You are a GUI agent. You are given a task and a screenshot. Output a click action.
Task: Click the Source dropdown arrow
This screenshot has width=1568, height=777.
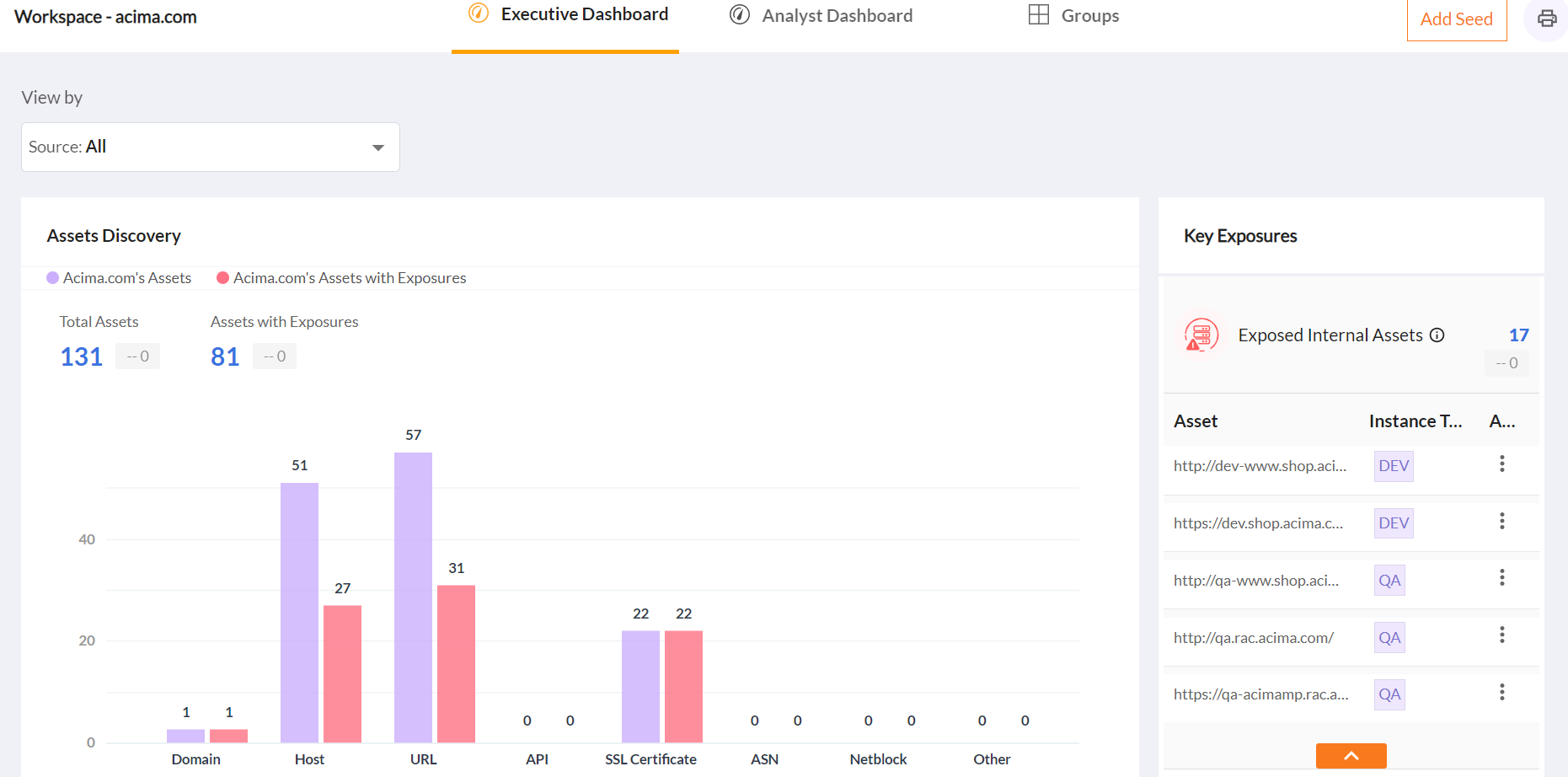[378, 147]
